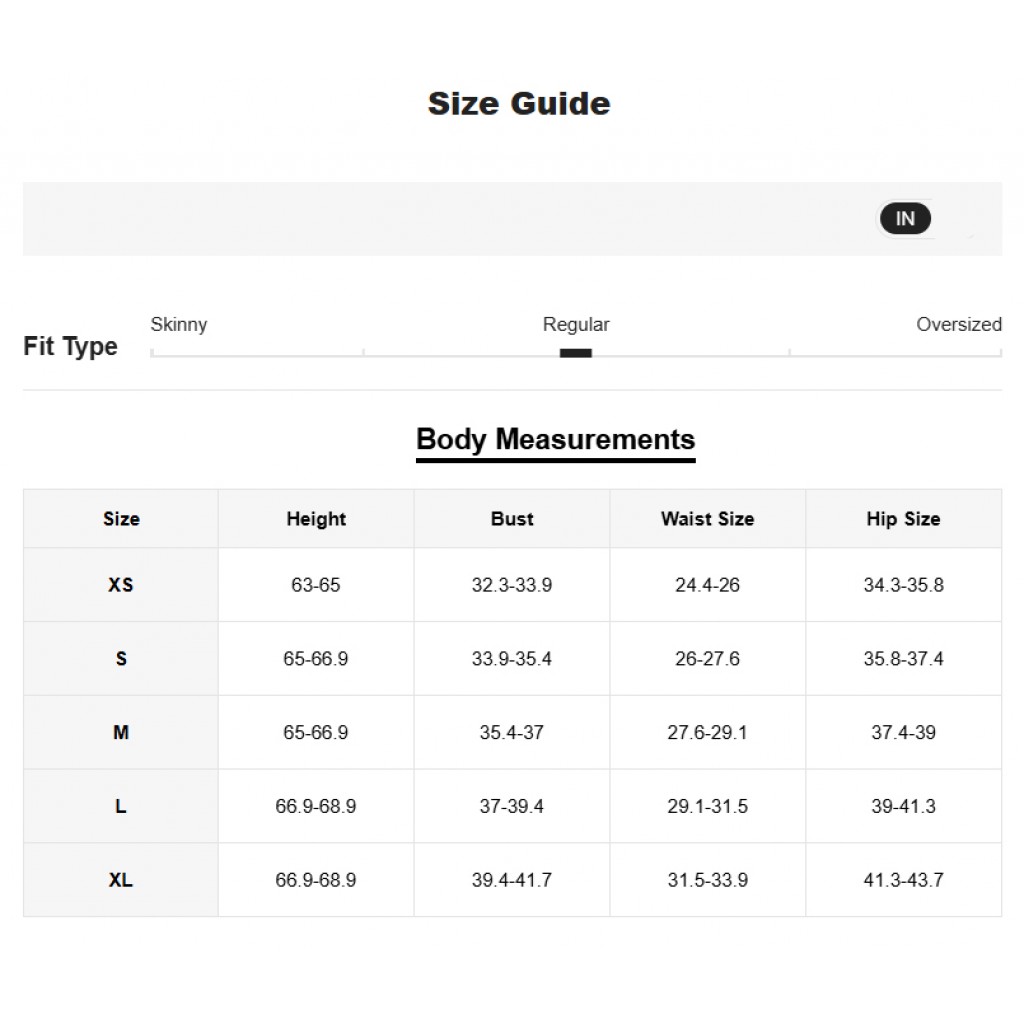Click the Waist Size column header
This screenshot has width=1024, height=1024.
coord(708,519)
